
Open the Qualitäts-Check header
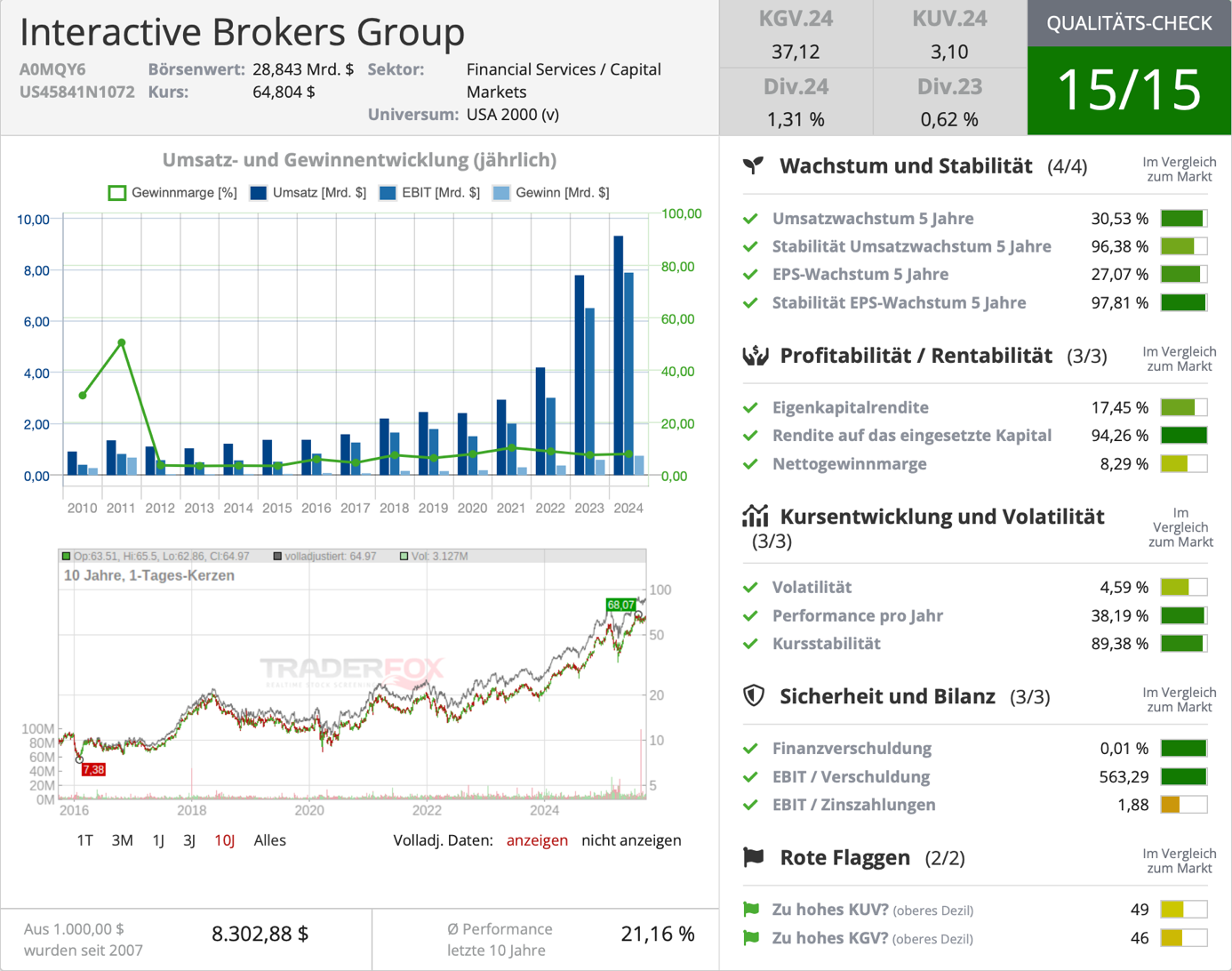[1129, 23]
